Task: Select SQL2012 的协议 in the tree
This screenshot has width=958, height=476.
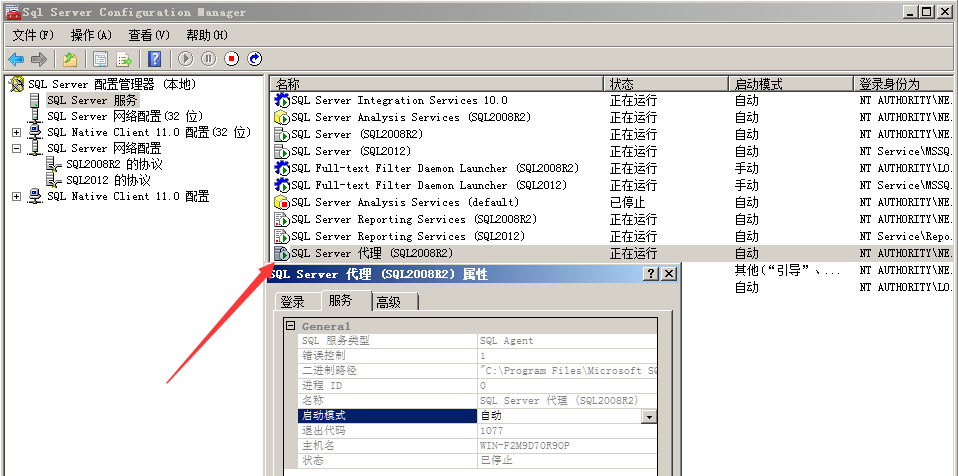Action: [x=108, y=180]
